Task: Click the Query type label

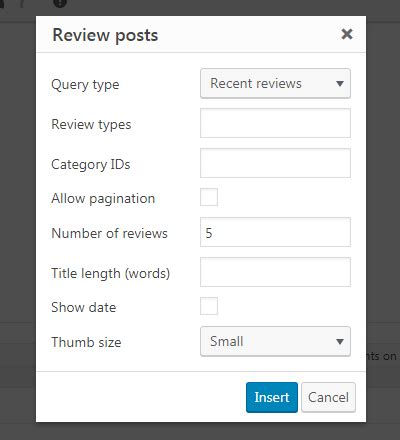Action: pyautogui.click(x=85, y=85)
